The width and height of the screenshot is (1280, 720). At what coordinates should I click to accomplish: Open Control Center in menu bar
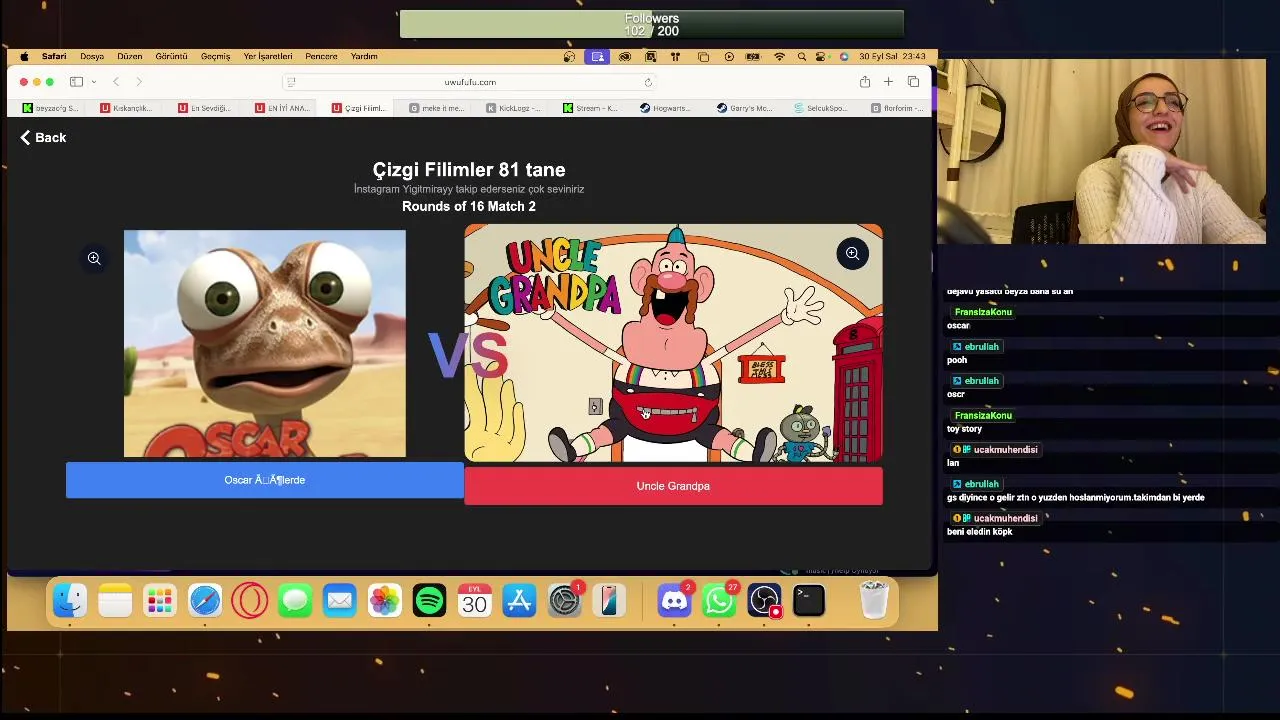point(822,57)
